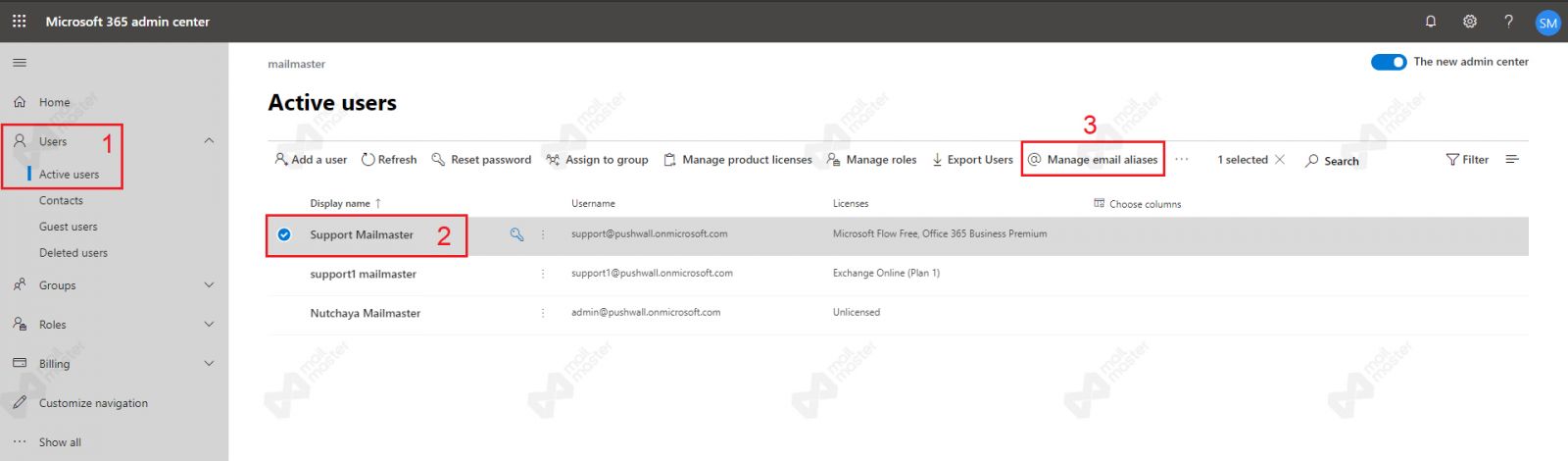Expand the Billing section chevron

point(209,363)
